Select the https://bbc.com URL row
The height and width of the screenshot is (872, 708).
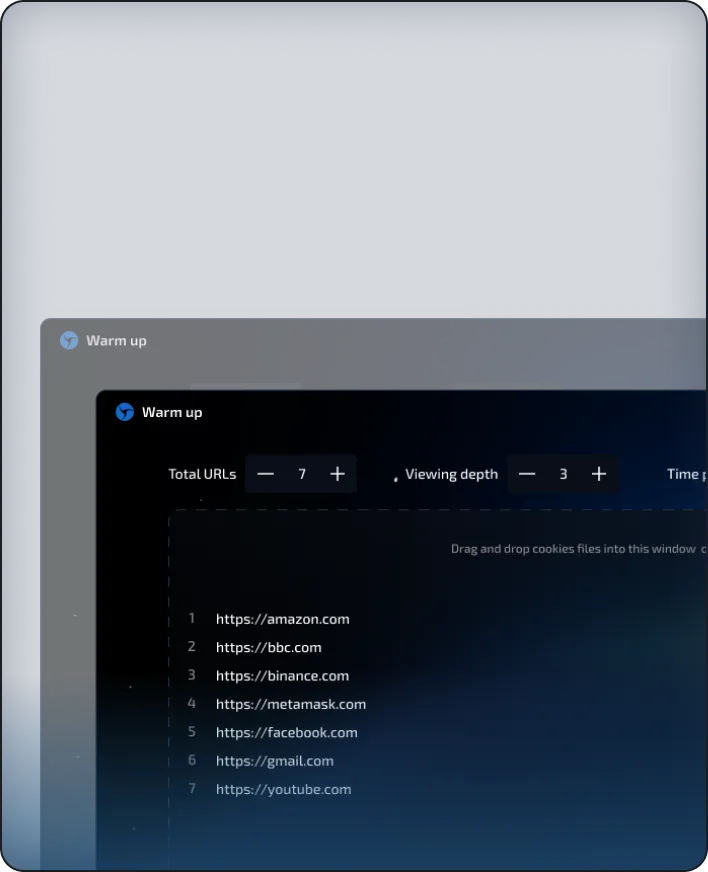(x=269, y=647)
